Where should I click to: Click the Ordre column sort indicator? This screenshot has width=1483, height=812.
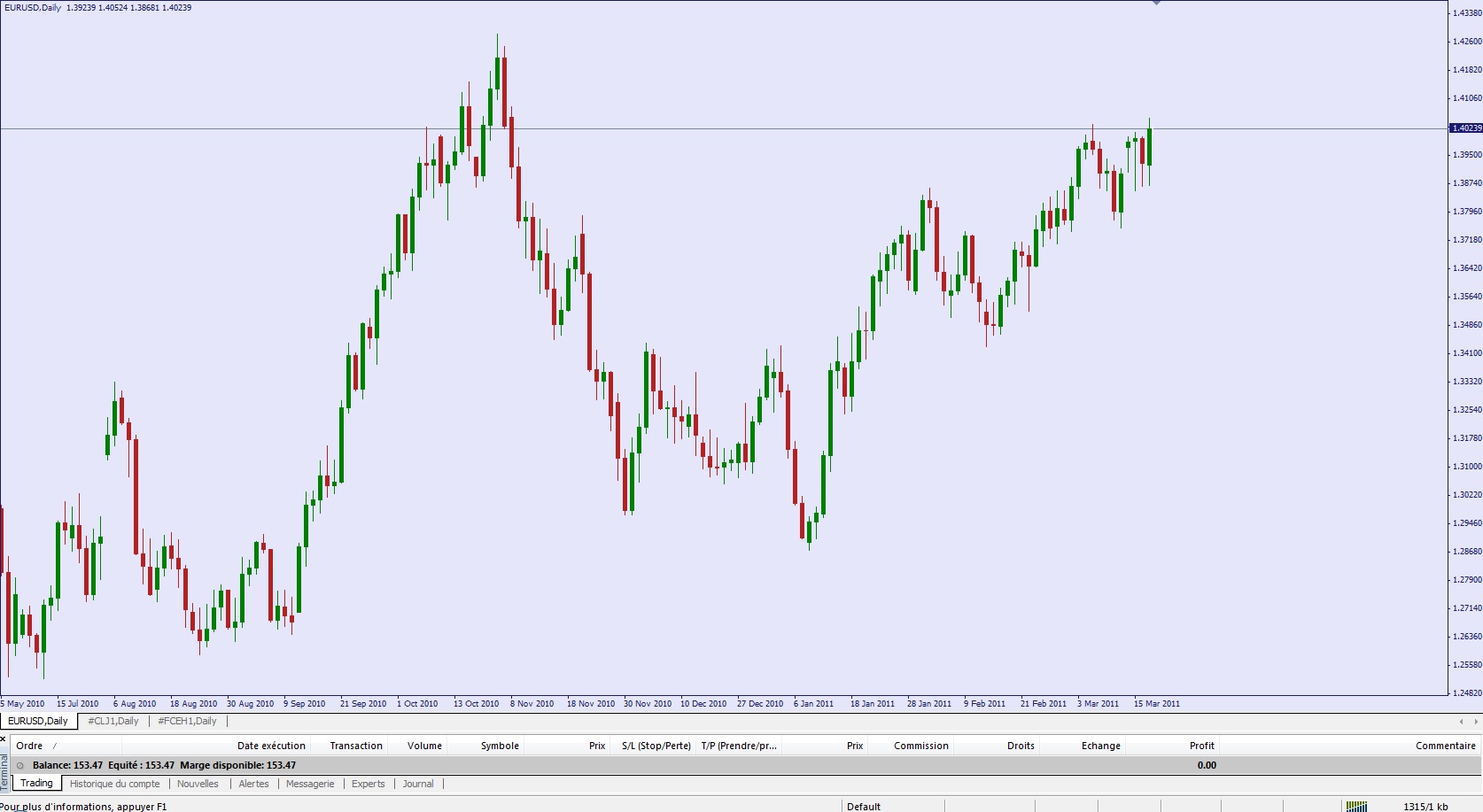[54, 746]
